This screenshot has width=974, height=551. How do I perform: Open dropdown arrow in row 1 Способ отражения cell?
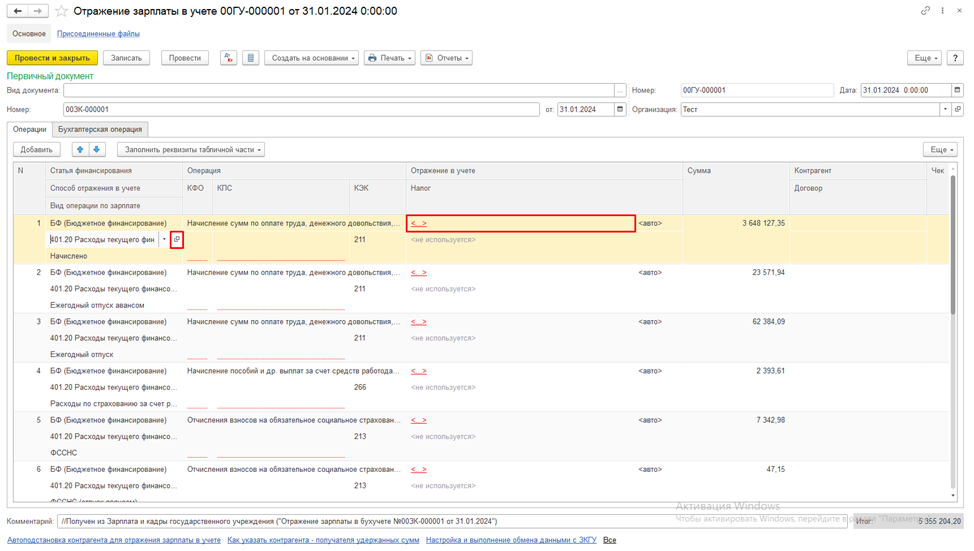pos(164,239)
